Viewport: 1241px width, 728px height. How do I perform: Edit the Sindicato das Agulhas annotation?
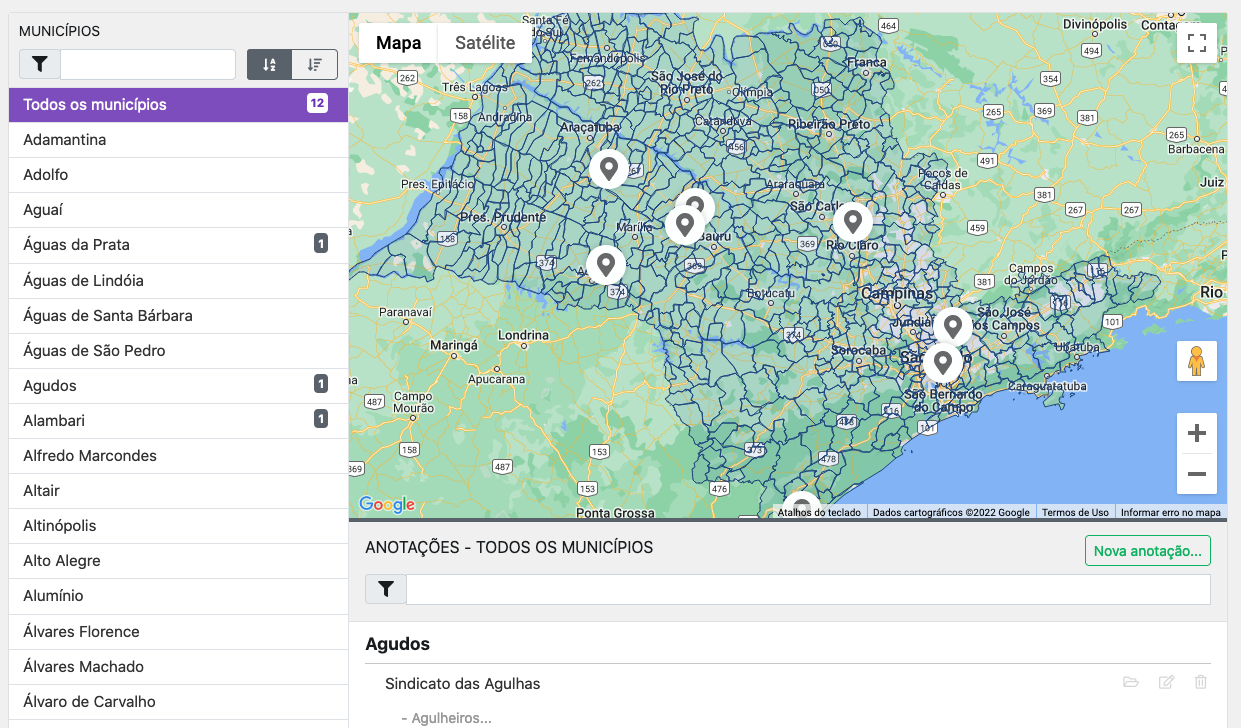click(1166, 683)
